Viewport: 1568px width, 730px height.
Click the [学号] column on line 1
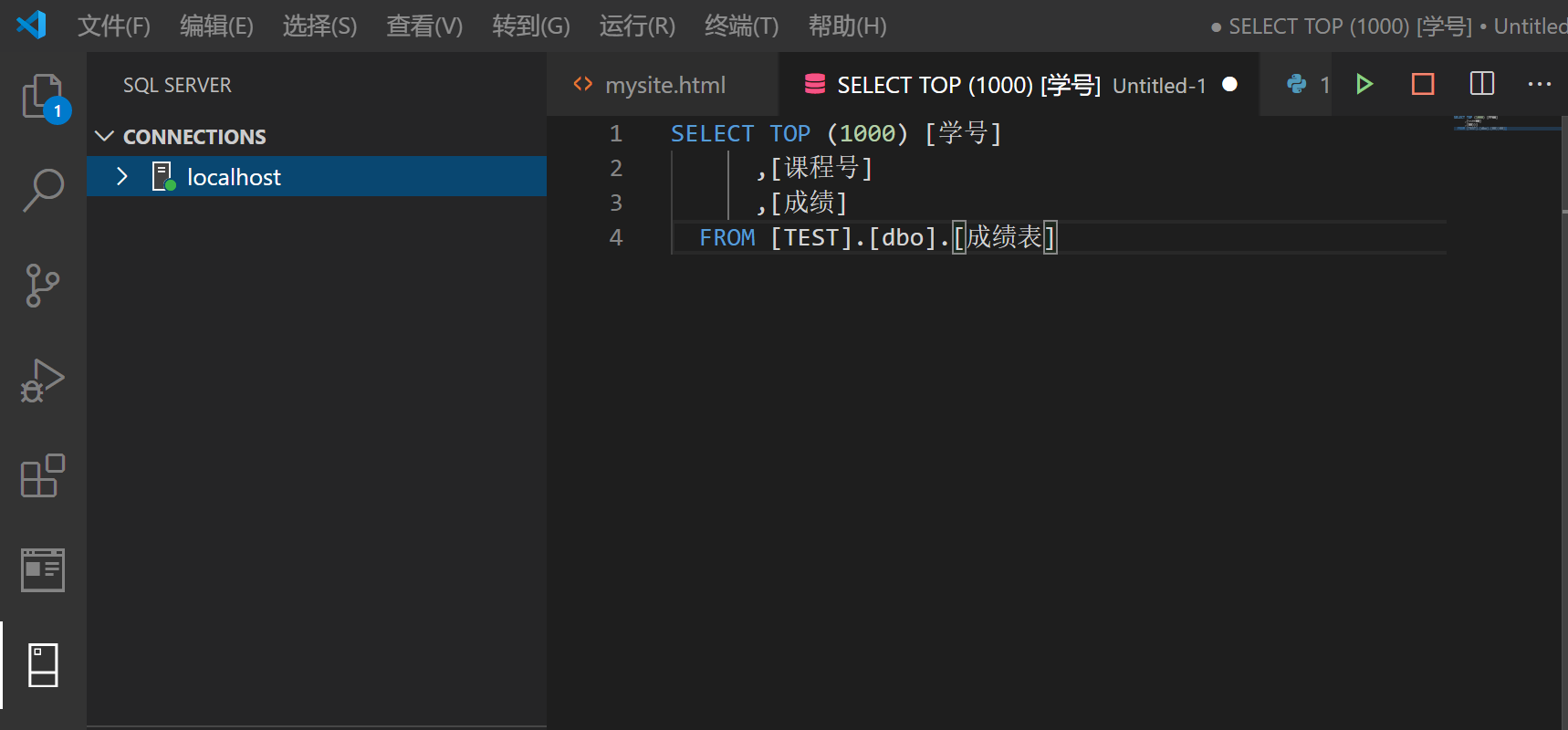[x=963, y=133]
